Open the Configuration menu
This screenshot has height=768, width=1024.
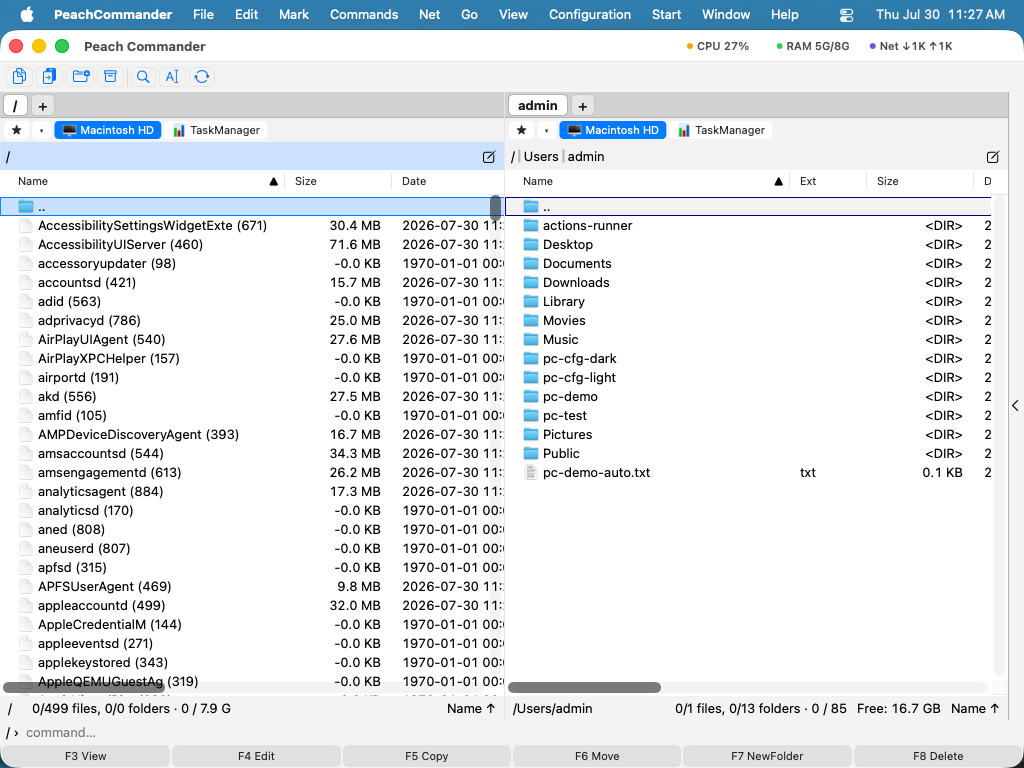pos(590,14)
